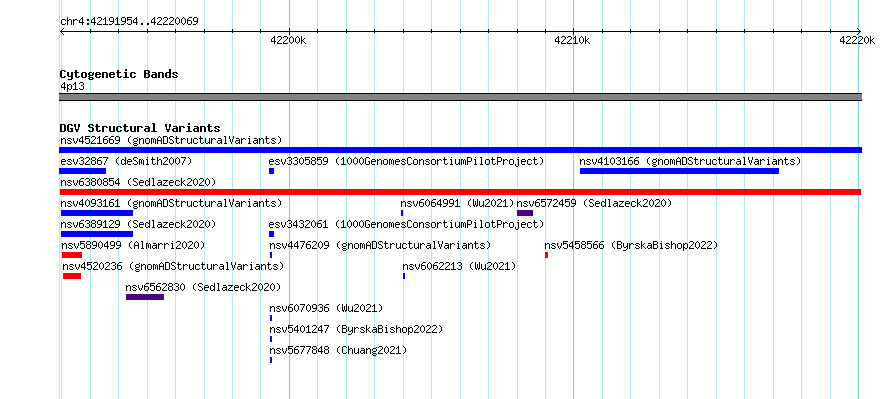This screenshot has width=890, height=399.
Task: Open the nsv4093161 gnomAD variant label
Action: [x=171, y=203]
